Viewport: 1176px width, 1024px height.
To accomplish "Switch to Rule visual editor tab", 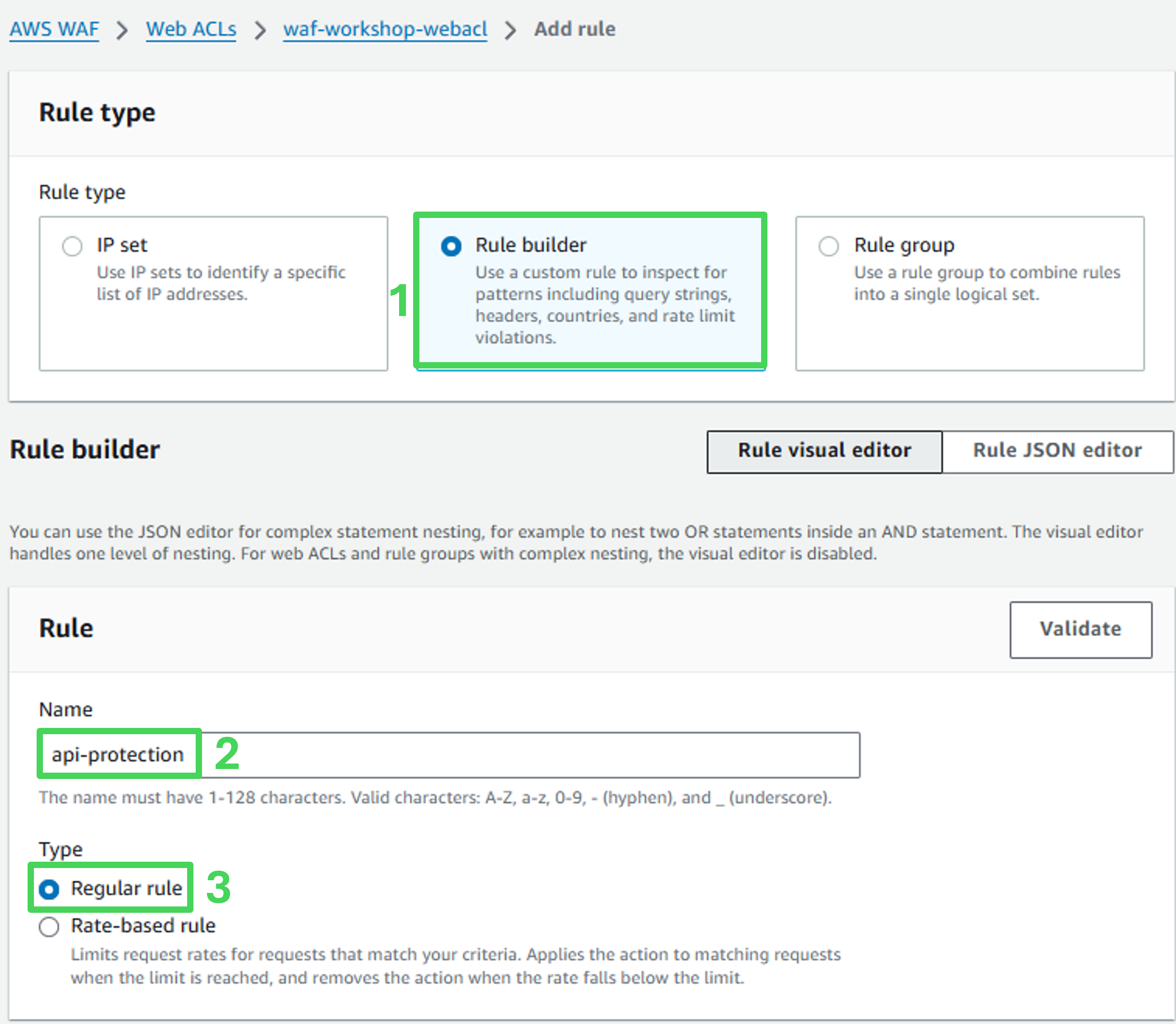I will pyautogui.click(x=823, y=451).
